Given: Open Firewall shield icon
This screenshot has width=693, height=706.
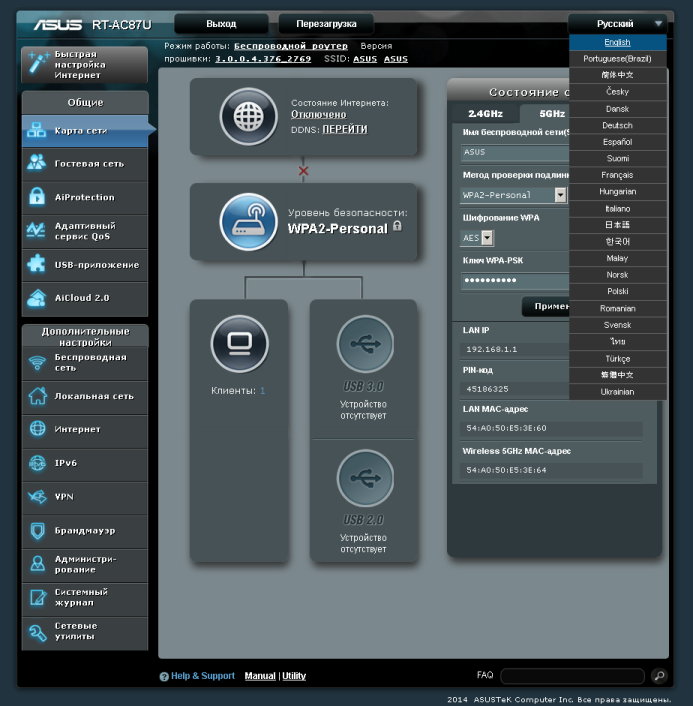Looking at the screenshot, I should point(37,530).
